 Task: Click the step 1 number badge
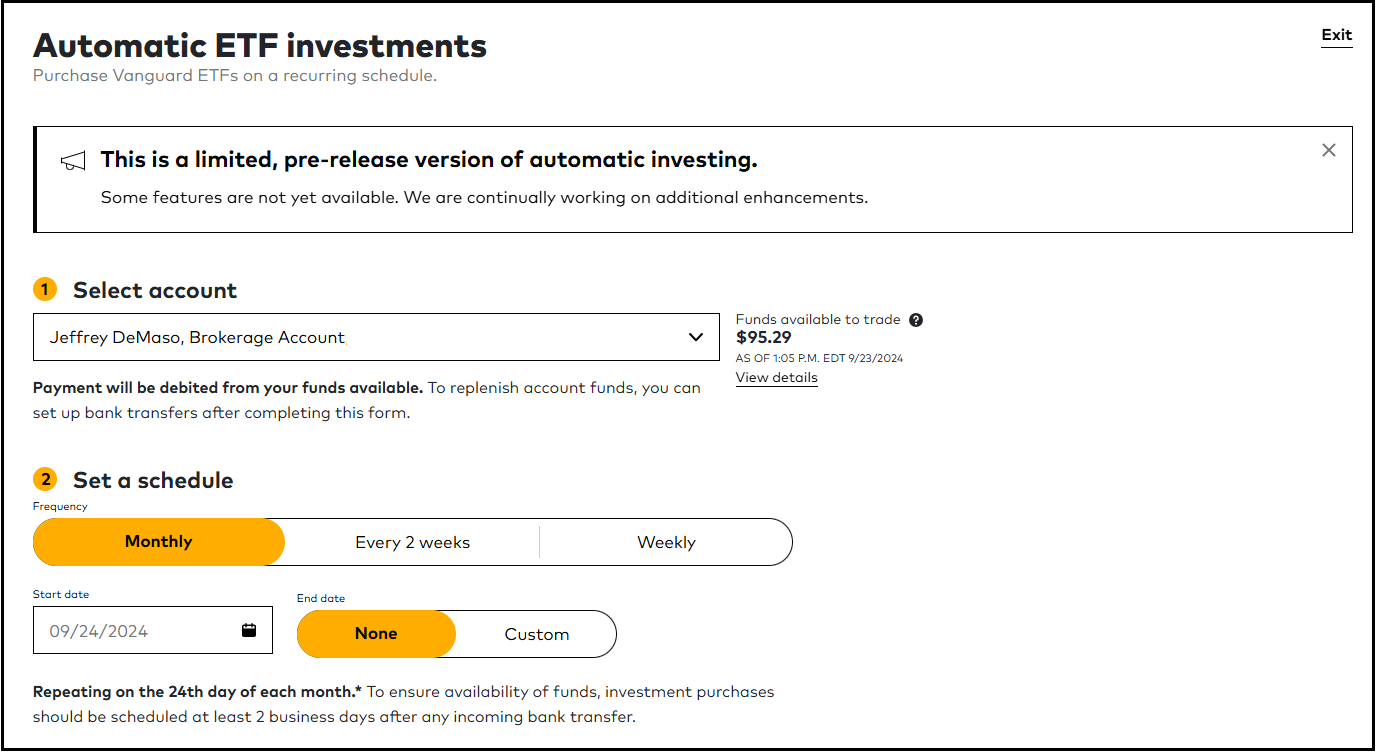point(45,290)
